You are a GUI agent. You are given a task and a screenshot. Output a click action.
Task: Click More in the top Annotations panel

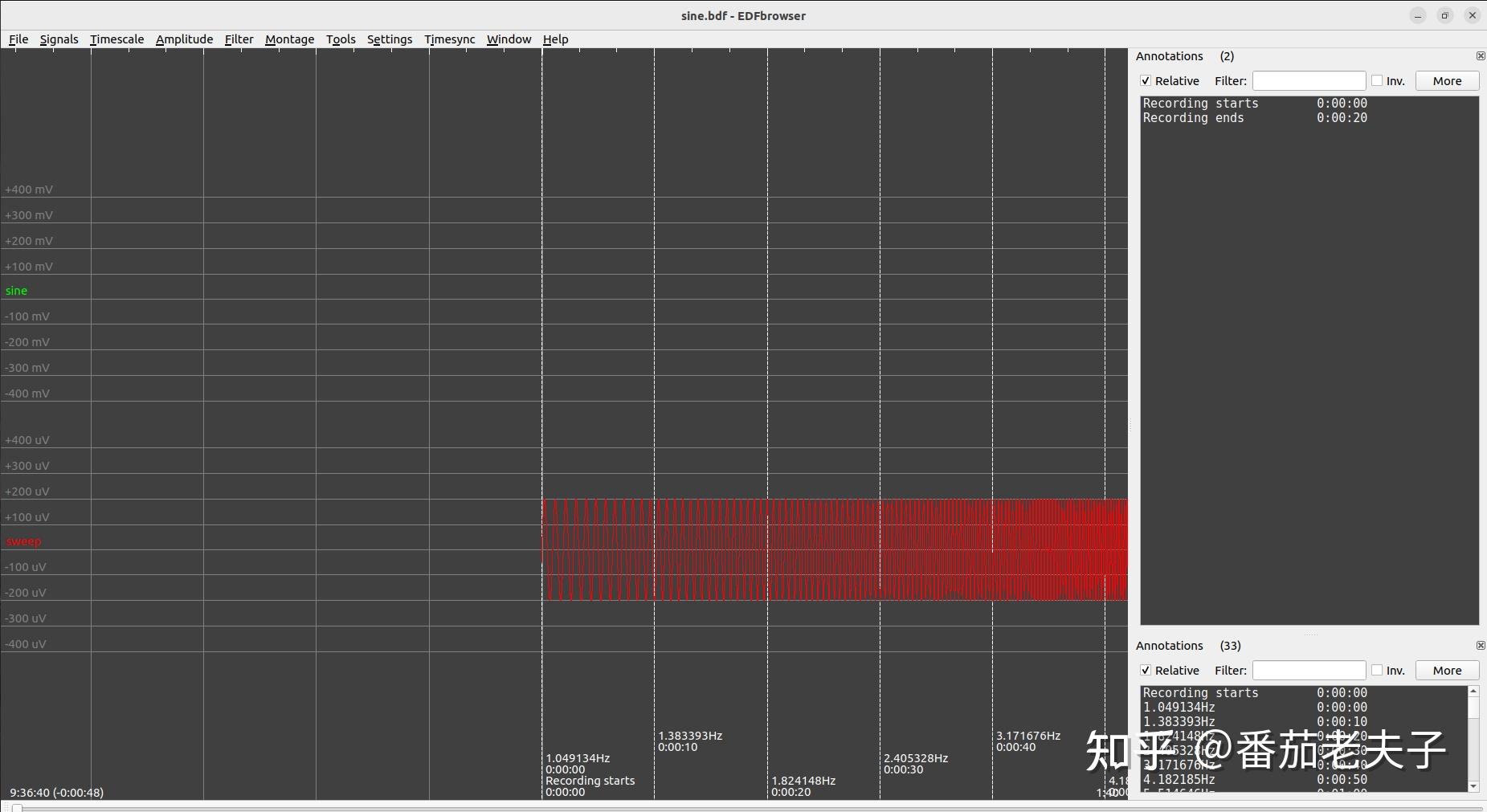click(1446, 80)
